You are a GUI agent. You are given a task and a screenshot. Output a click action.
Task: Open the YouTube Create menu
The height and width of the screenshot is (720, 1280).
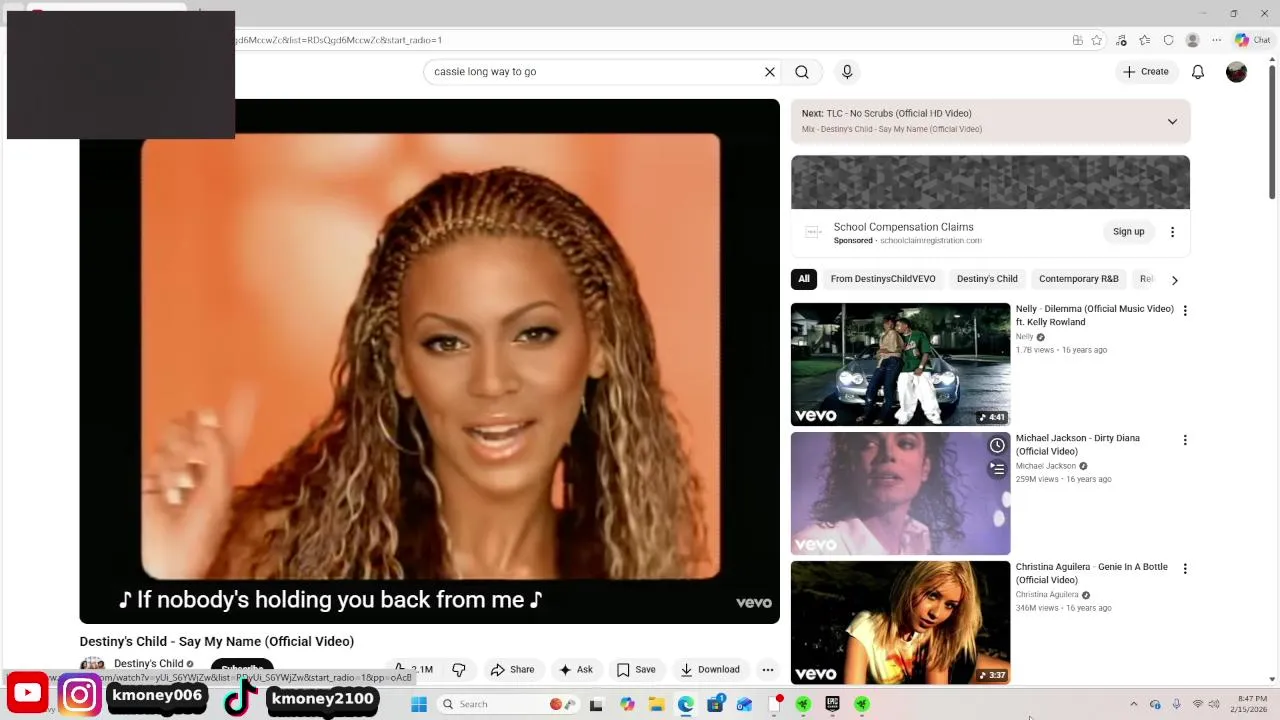1146,72
